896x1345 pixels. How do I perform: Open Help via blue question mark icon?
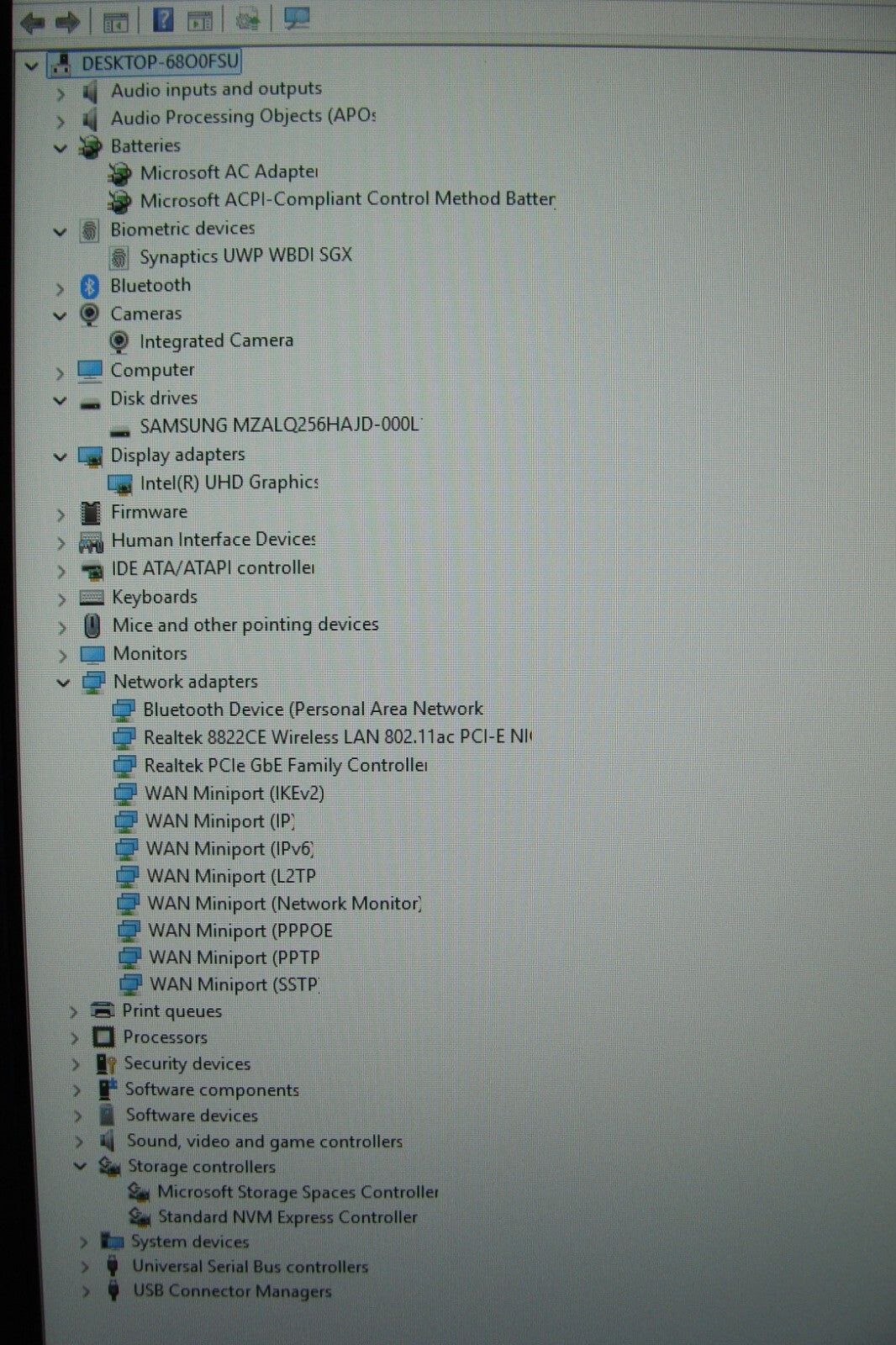163,20
